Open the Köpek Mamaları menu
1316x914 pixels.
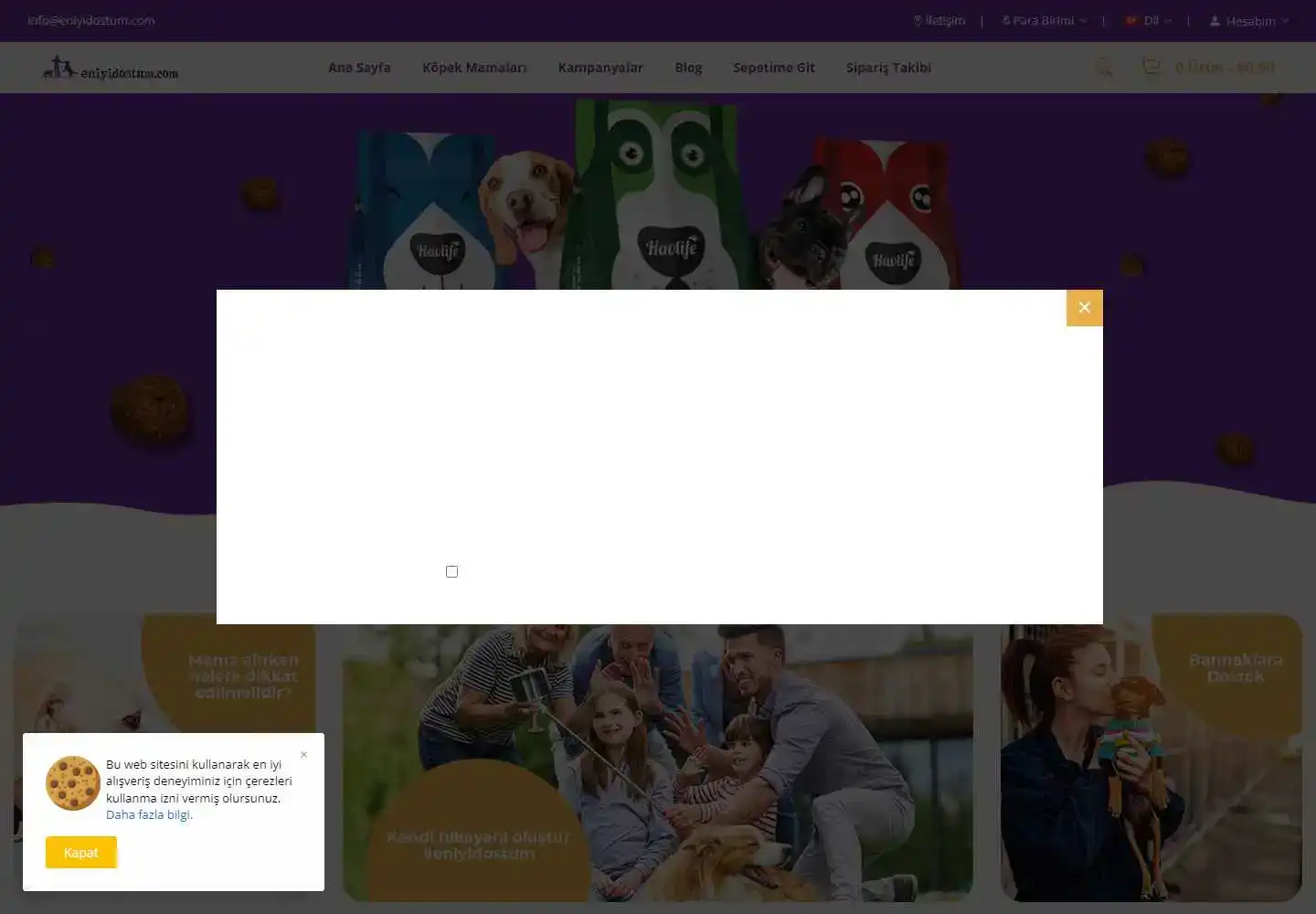click(x=474, y=68)
